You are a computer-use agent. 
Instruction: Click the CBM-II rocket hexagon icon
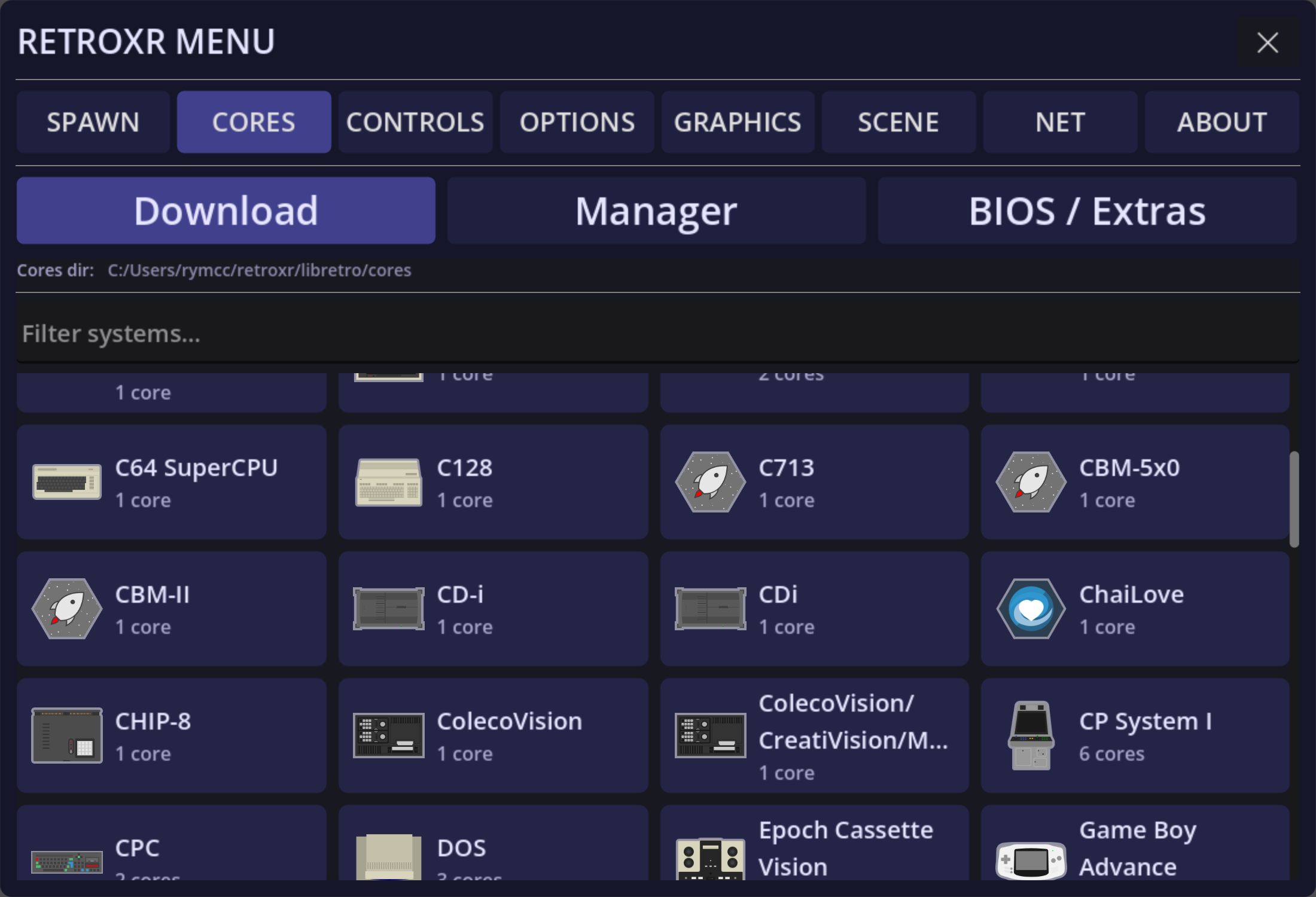coord(66,609)
